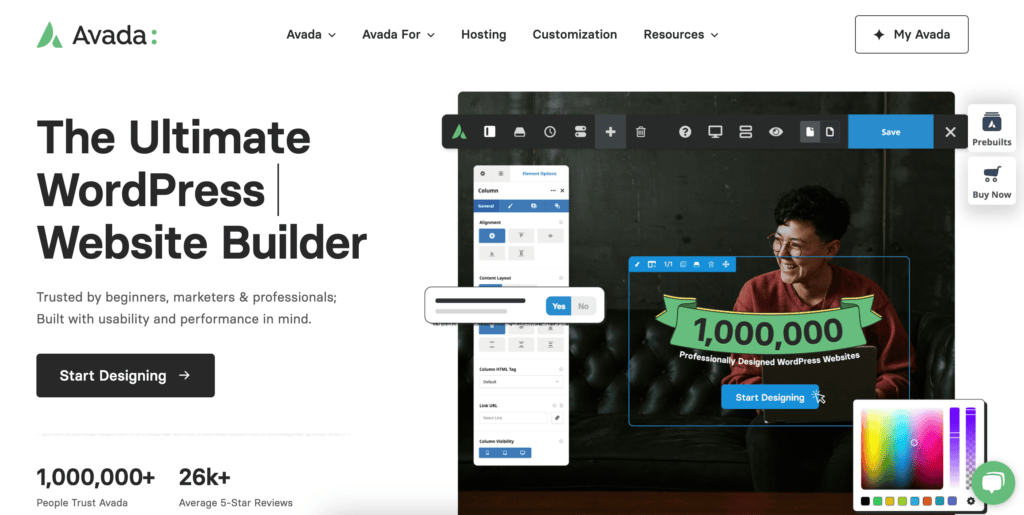This screenshot has height=515, width=1024.
Task: Click the Buy Now cart button
Action: point(991,181)
